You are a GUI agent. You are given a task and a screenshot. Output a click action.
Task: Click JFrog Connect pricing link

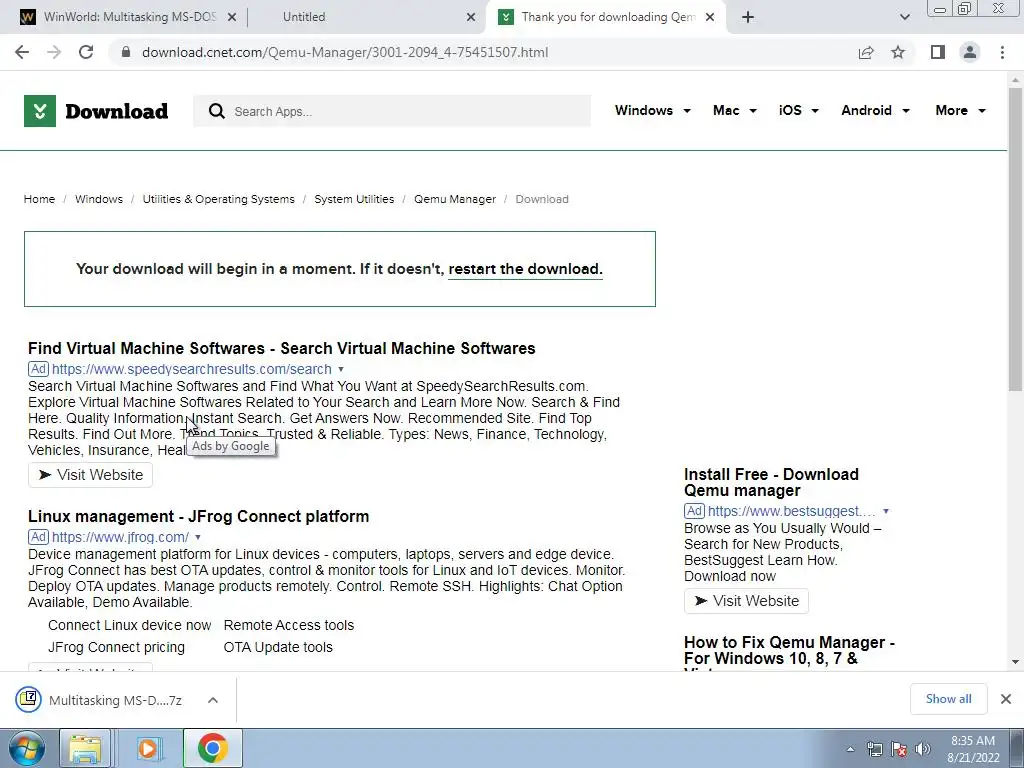click(116, 647)
